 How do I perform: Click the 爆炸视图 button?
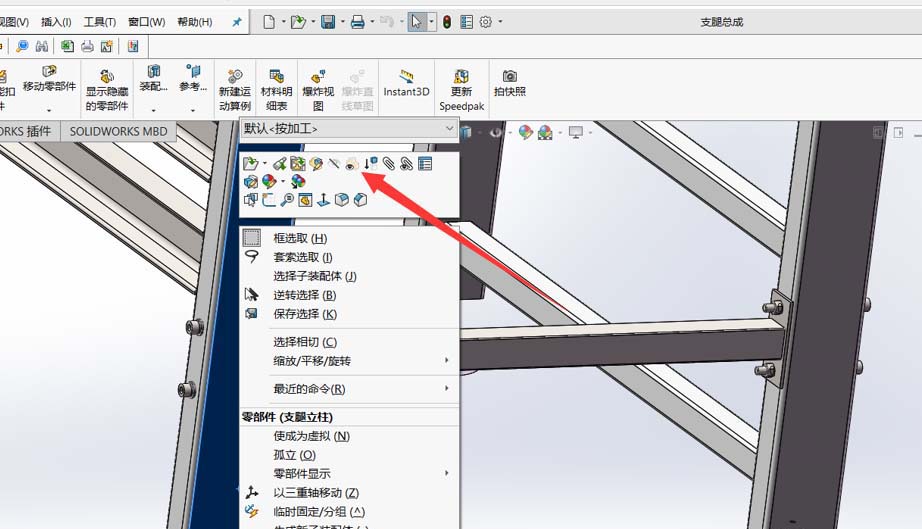tap(318, 89)
